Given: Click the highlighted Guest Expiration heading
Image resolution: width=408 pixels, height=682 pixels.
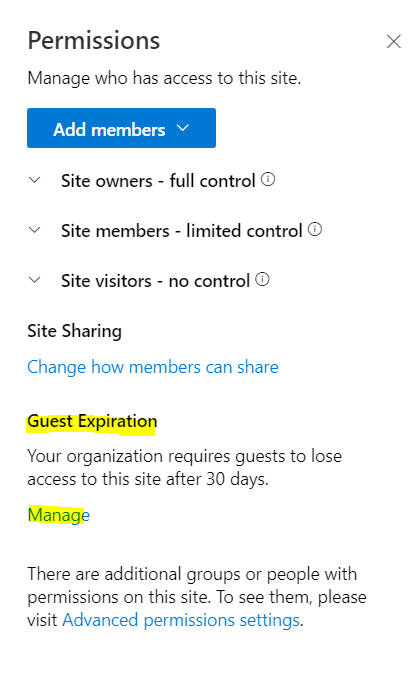Looking at the screenshot, I should pos(92,421).
